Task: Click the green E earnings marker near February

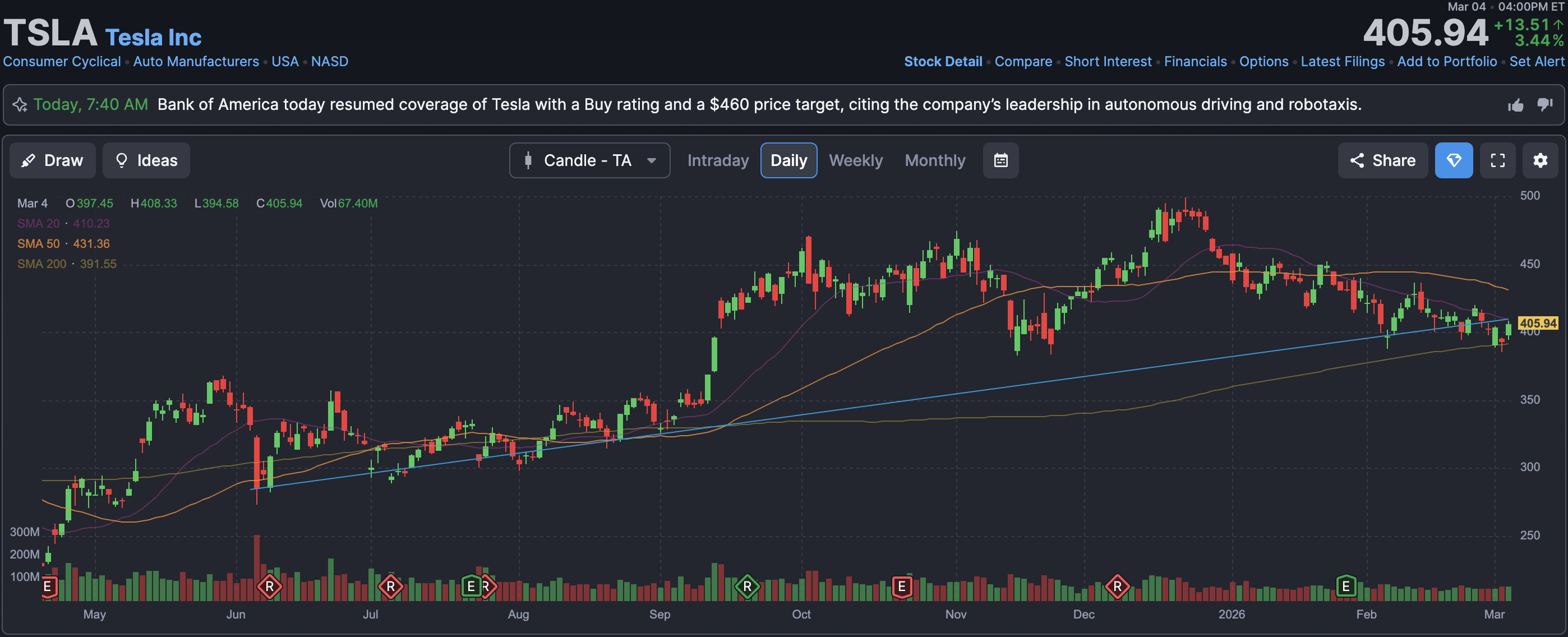Action: (x=1346, y=587)
